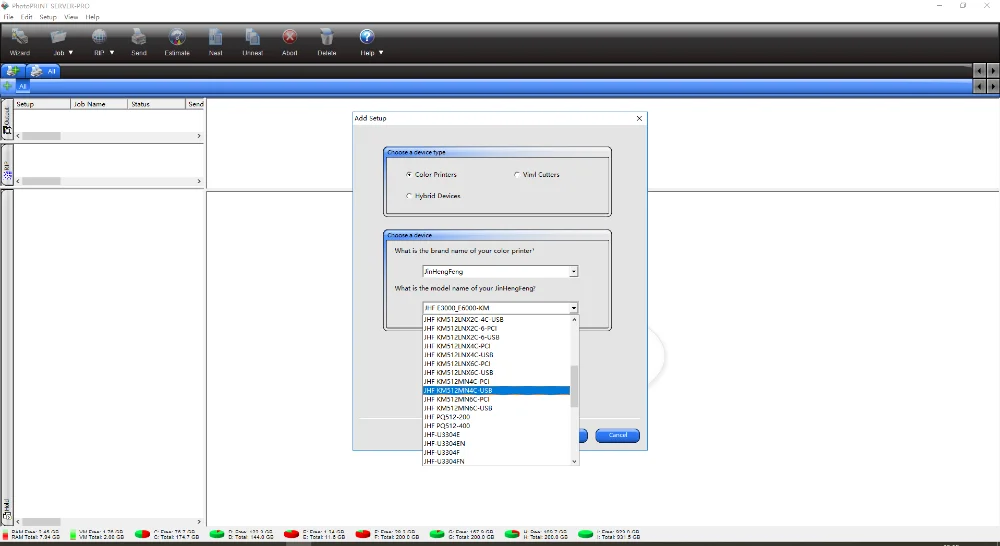Choose JHF PQ512-200 model

pyautogui.click(x=496, y=417)
